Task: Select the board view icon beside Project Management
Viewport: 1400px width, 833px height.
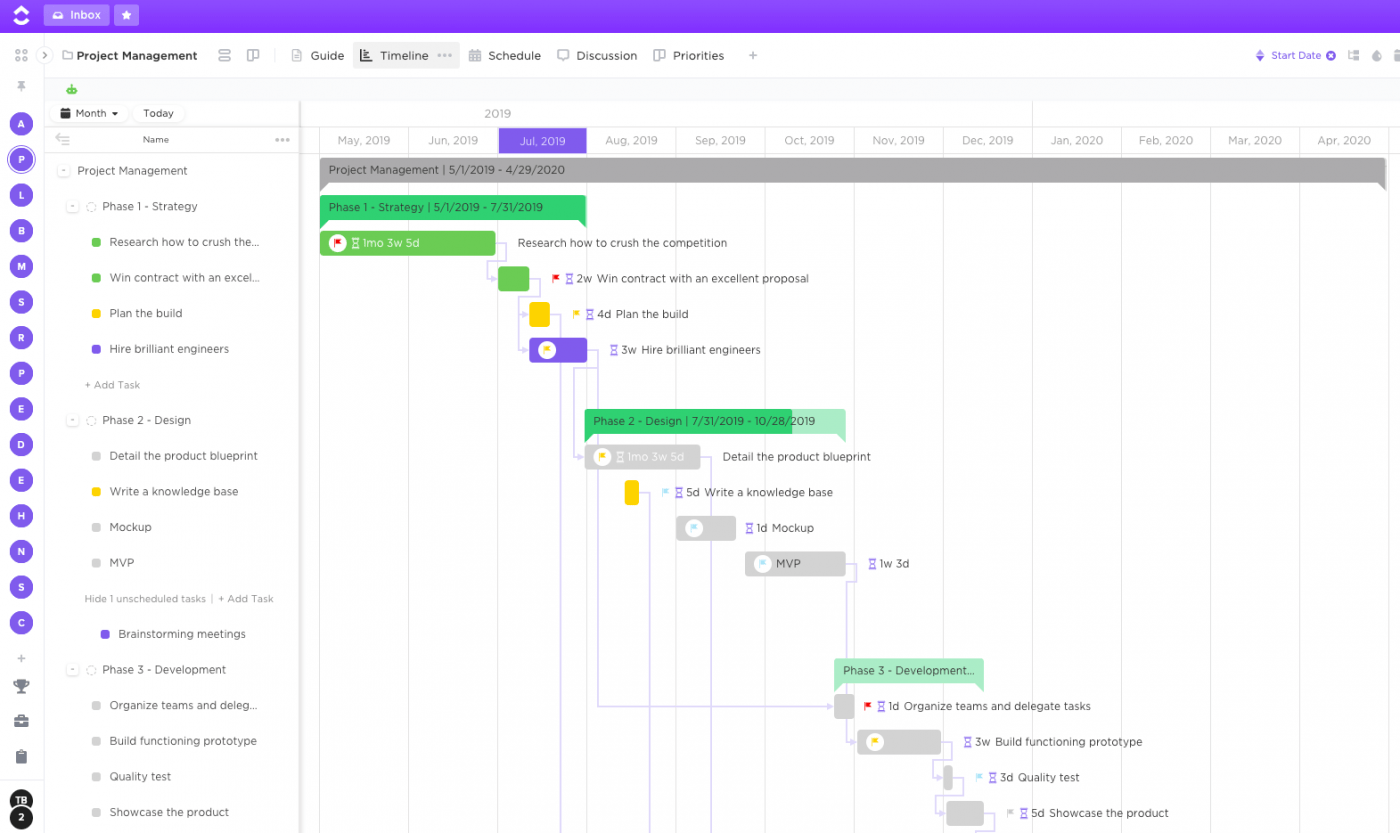Action: [x=252, y=55]
